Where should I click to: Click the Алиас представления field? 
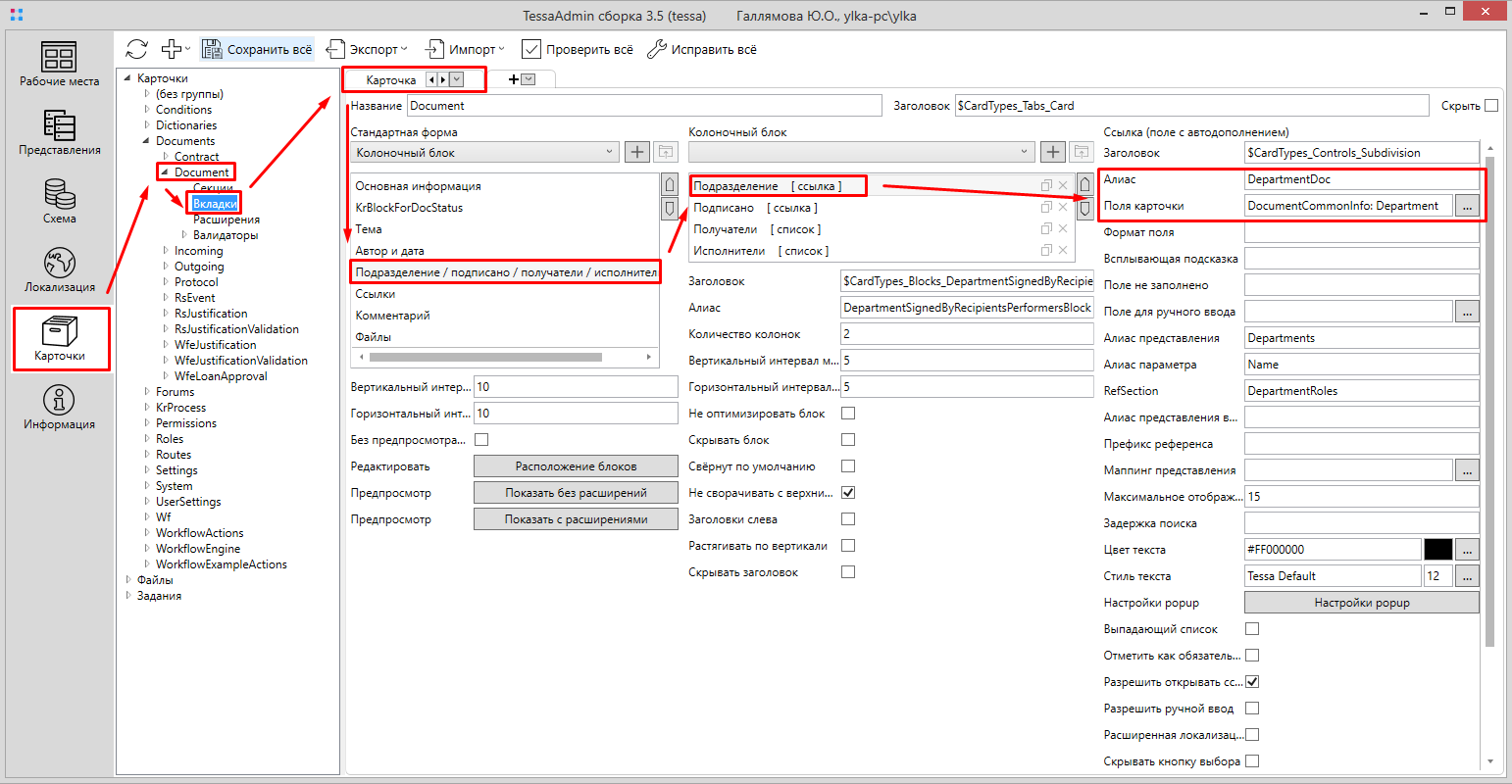[x=1360, y=338]
